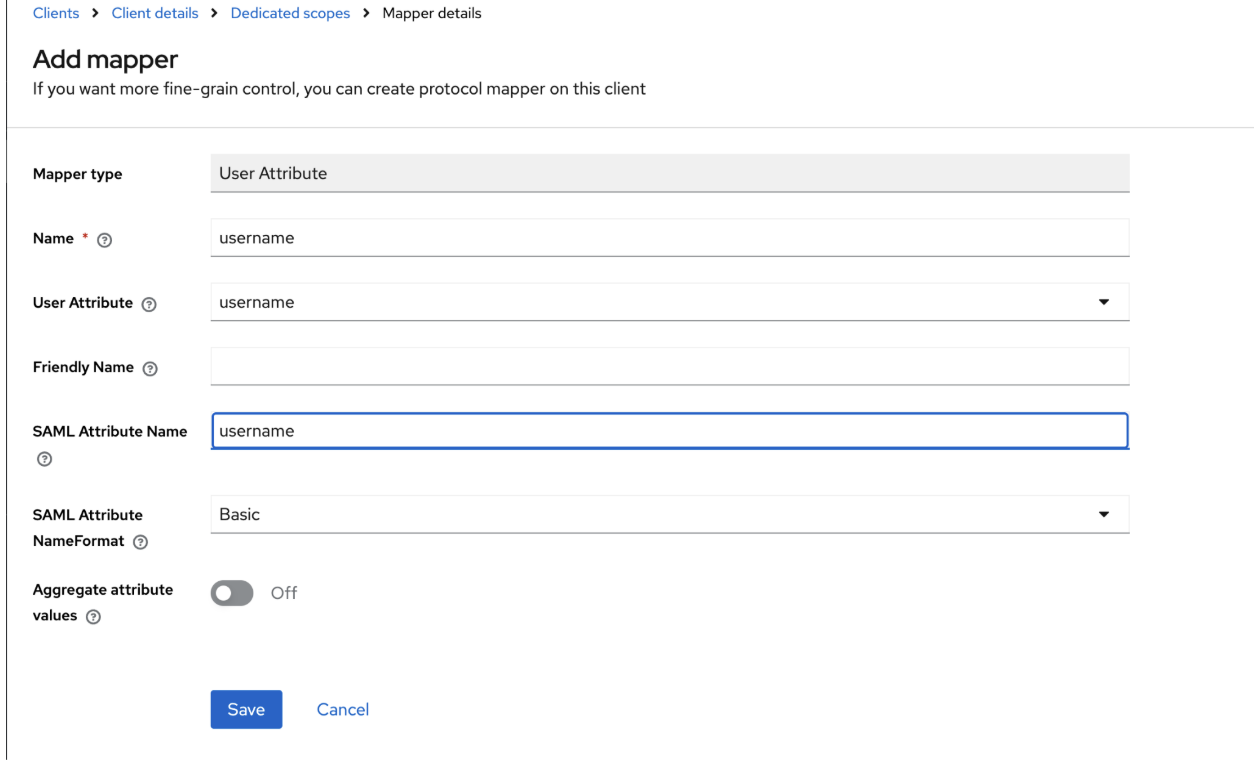The height and width of the screenshot is (760, 1256).
Task: Enable the Aggregate attribute values switch
Action: pyautogui.click(x=232, y=593)
